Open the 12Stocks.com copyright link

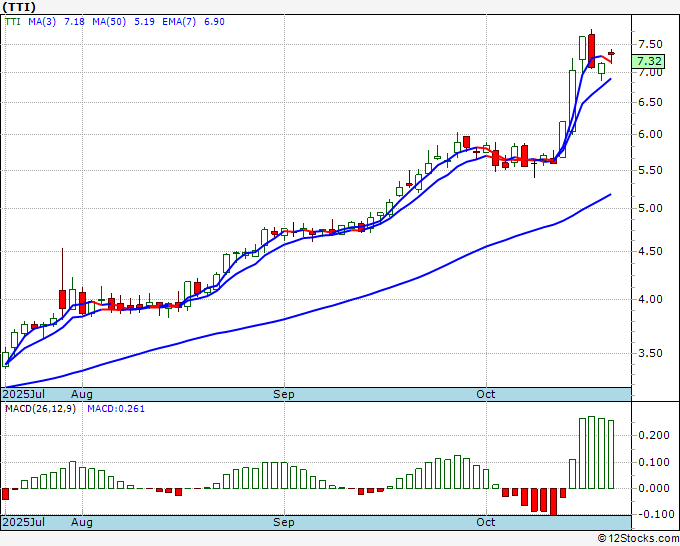pos(638,538)
